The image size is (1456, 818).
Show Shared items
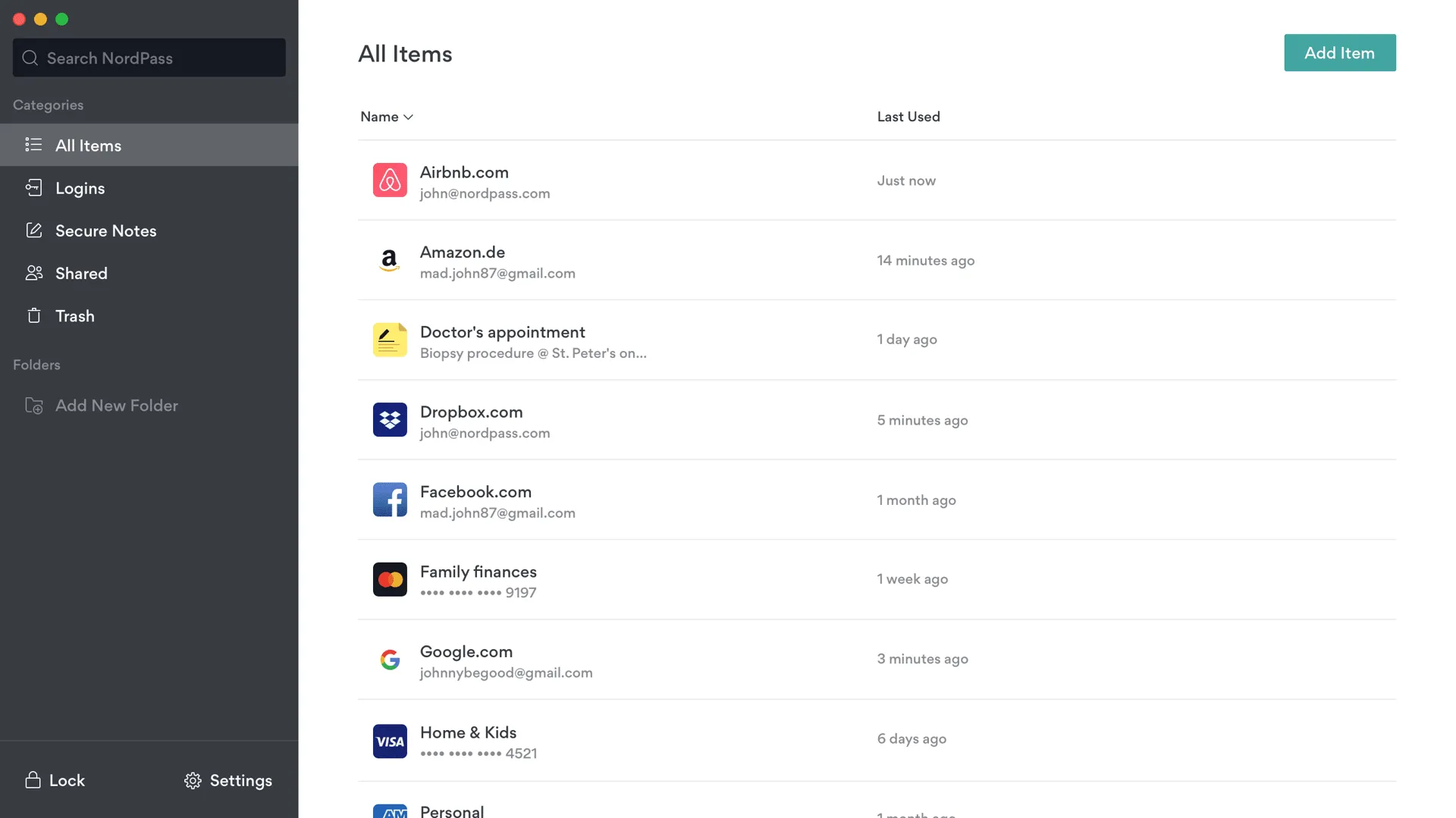81,273
